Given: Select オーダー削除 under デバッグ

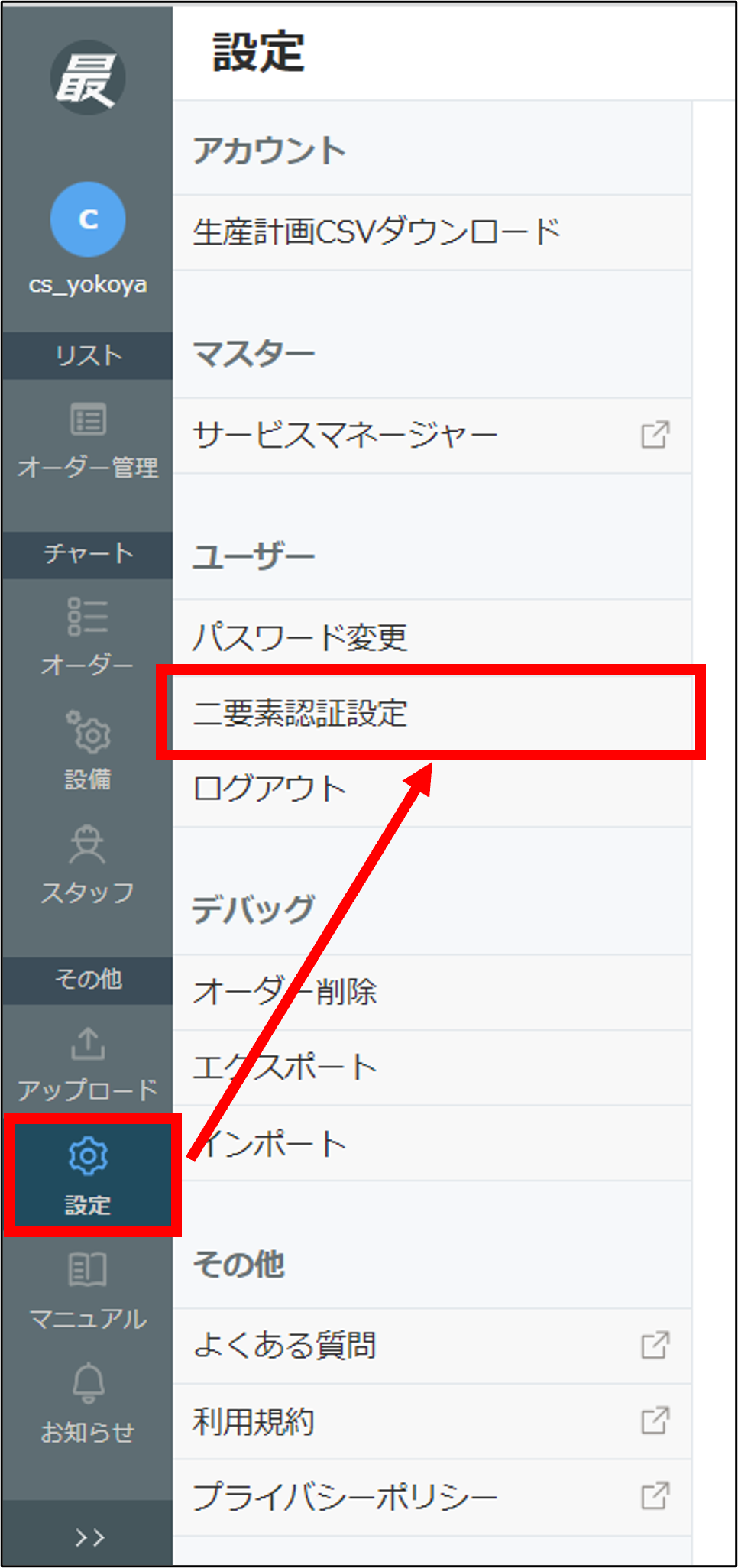Looking at the screenshot, I should (432, 992).
